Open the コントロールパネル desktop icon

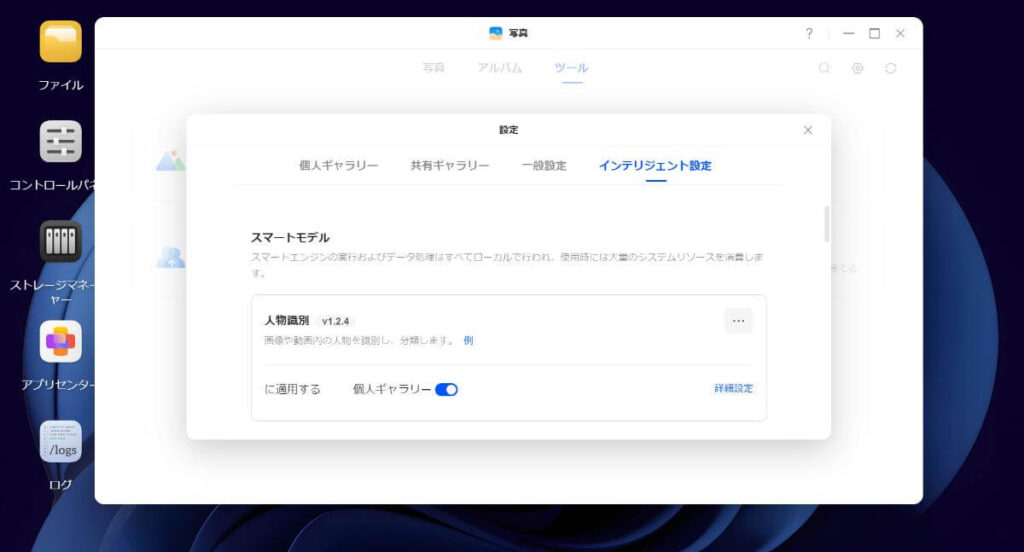tap(60, 142)
